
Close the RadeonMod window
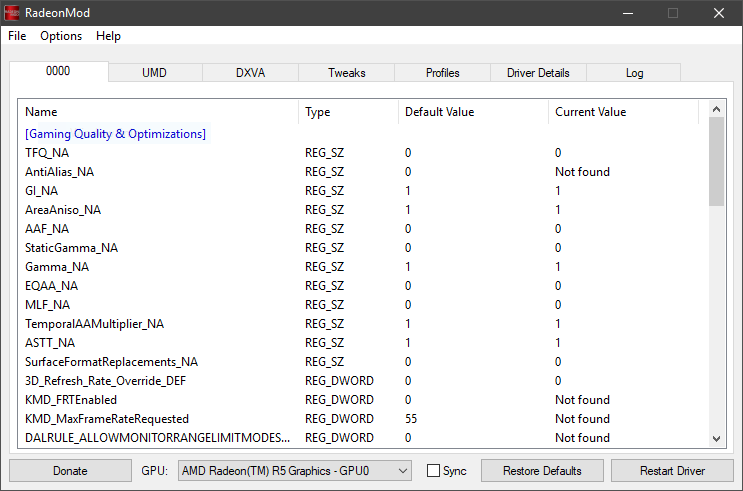coord(719,13)
